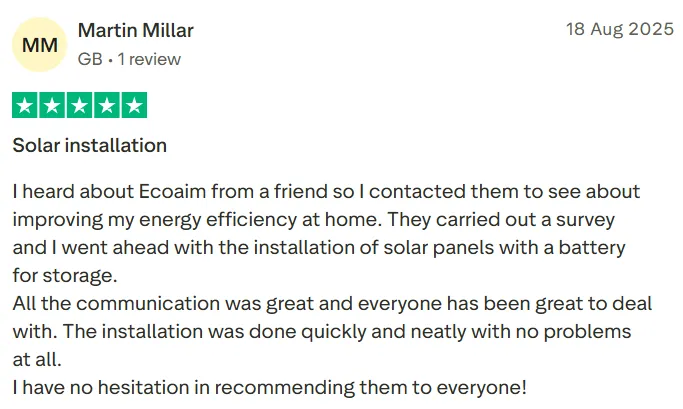Open the Solar installation review title
Viewport: 683px width, 409px height.
(x=90, y=145)
